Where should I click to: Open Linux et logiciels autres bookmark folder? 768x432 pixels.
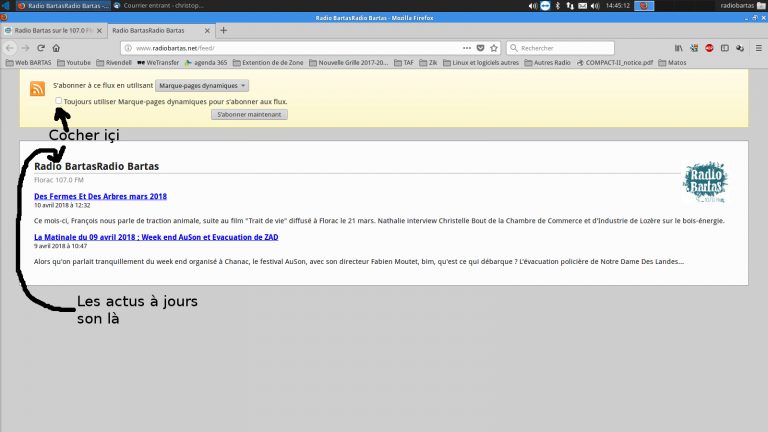pos(481,63)
